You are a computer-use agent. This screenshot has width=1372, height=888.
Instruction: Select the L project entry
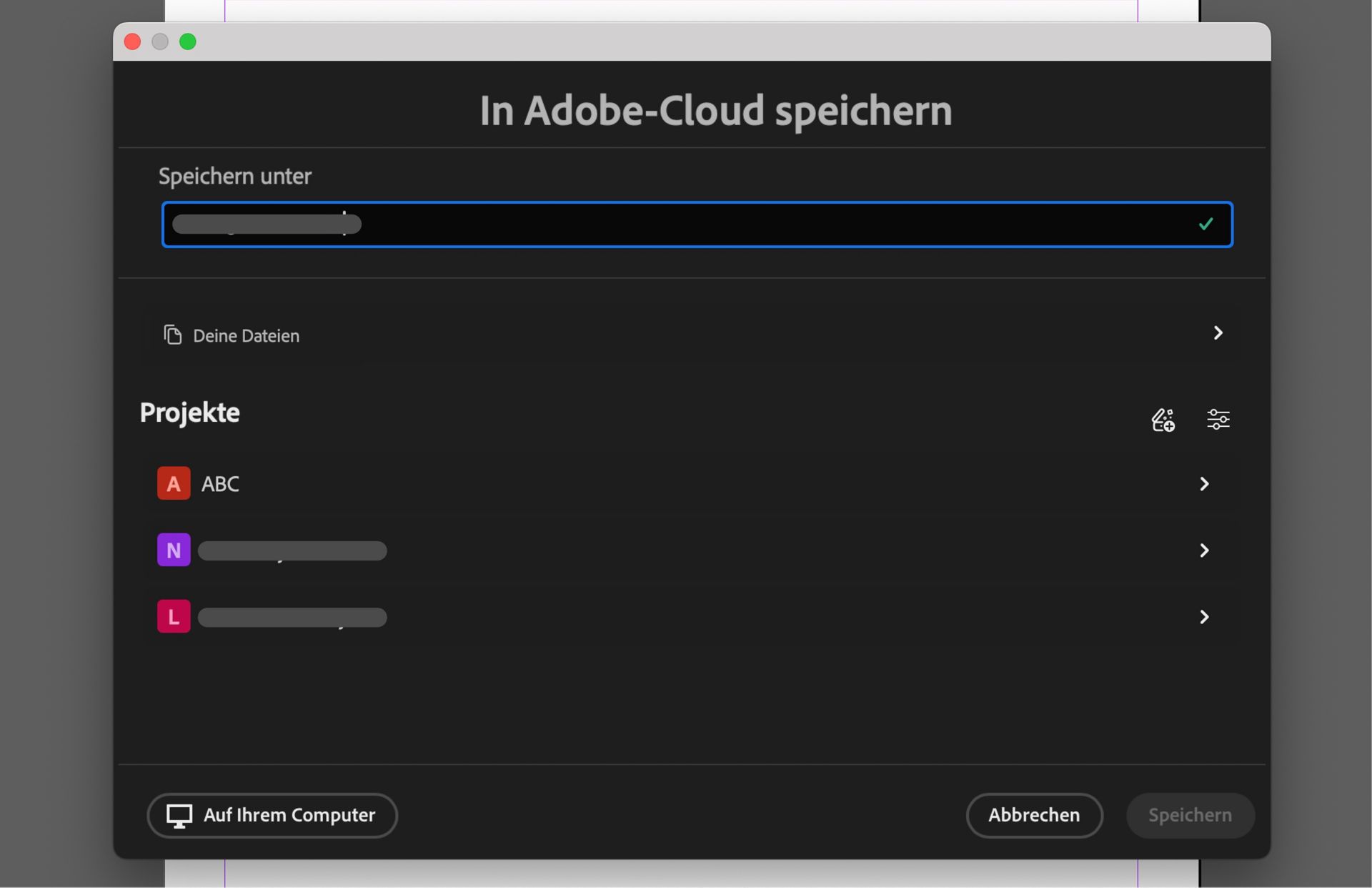[500, 616]
